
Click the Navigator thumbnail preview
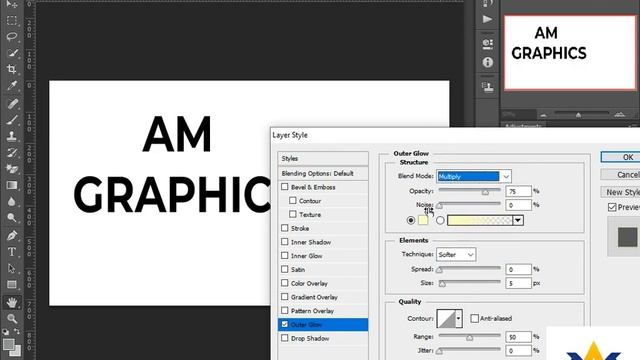click(570, 53)
